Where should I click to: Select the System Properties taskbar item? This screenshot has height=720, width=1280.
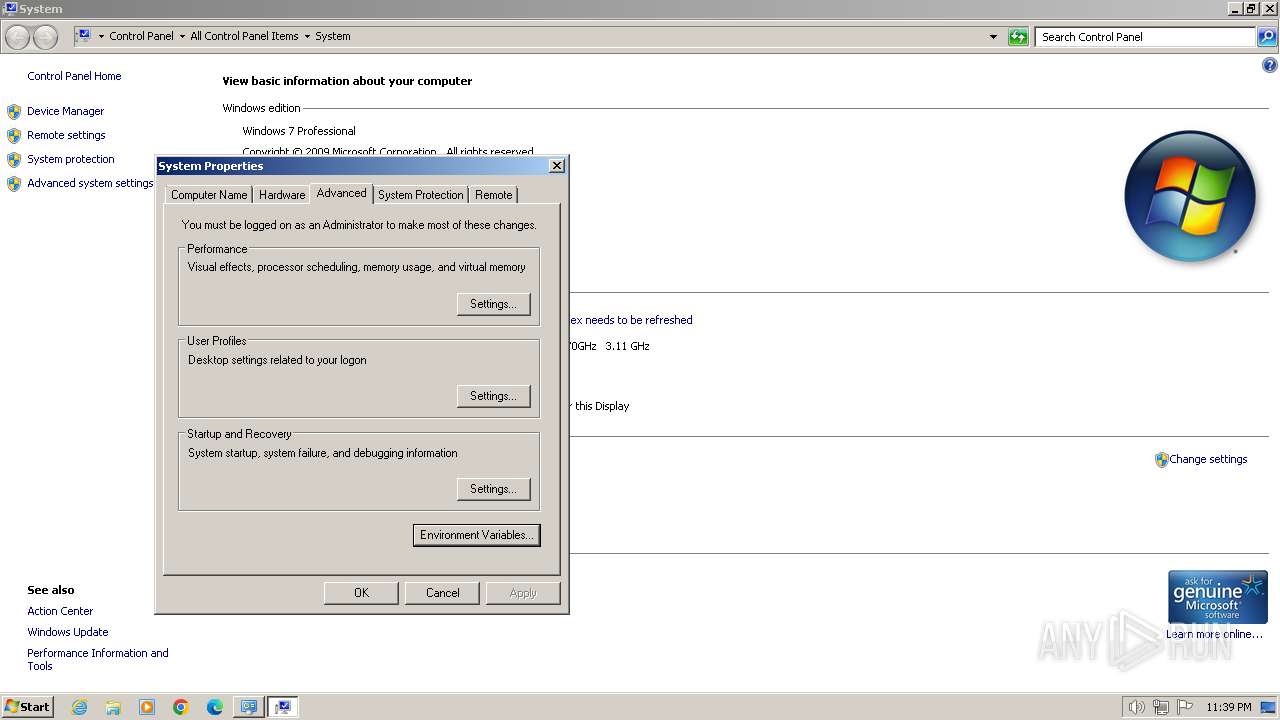coord(283,707)
